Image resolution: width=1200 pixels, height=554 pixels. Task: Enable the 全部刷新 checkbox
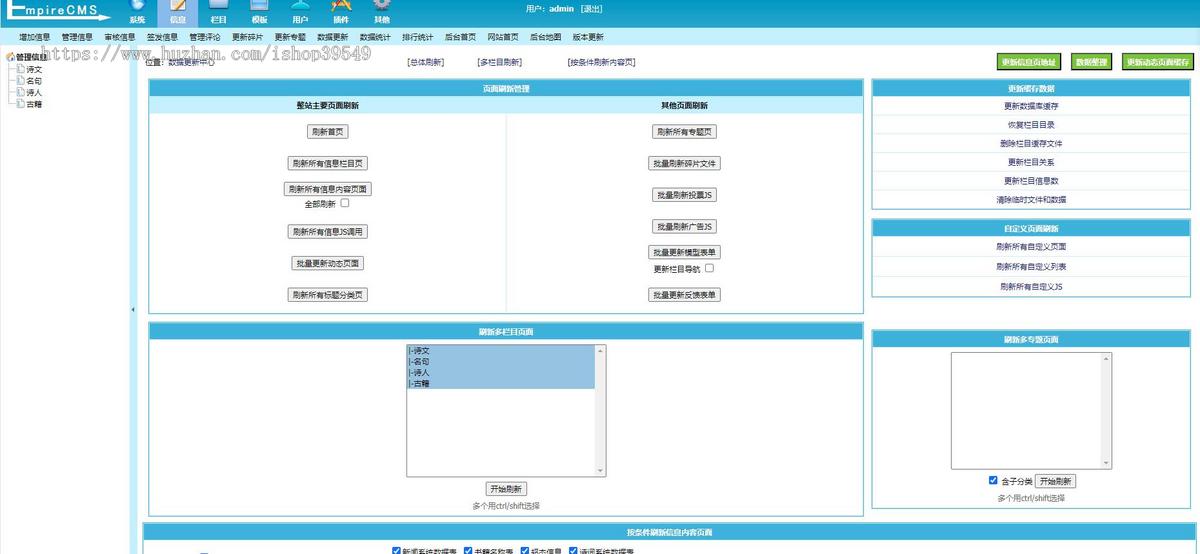click(345, 203)
